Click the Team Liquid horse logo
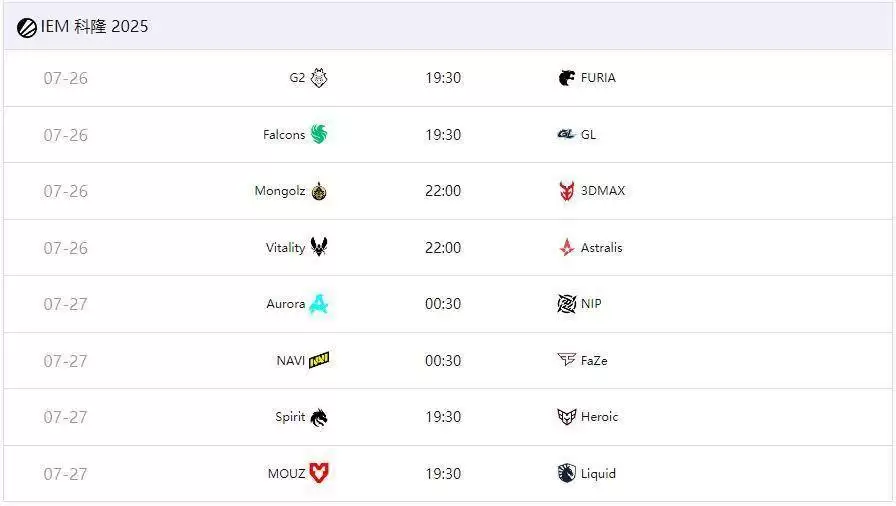The width and height of the screenshot is (896, 506). pyautogui.click(x=567, y=473)
